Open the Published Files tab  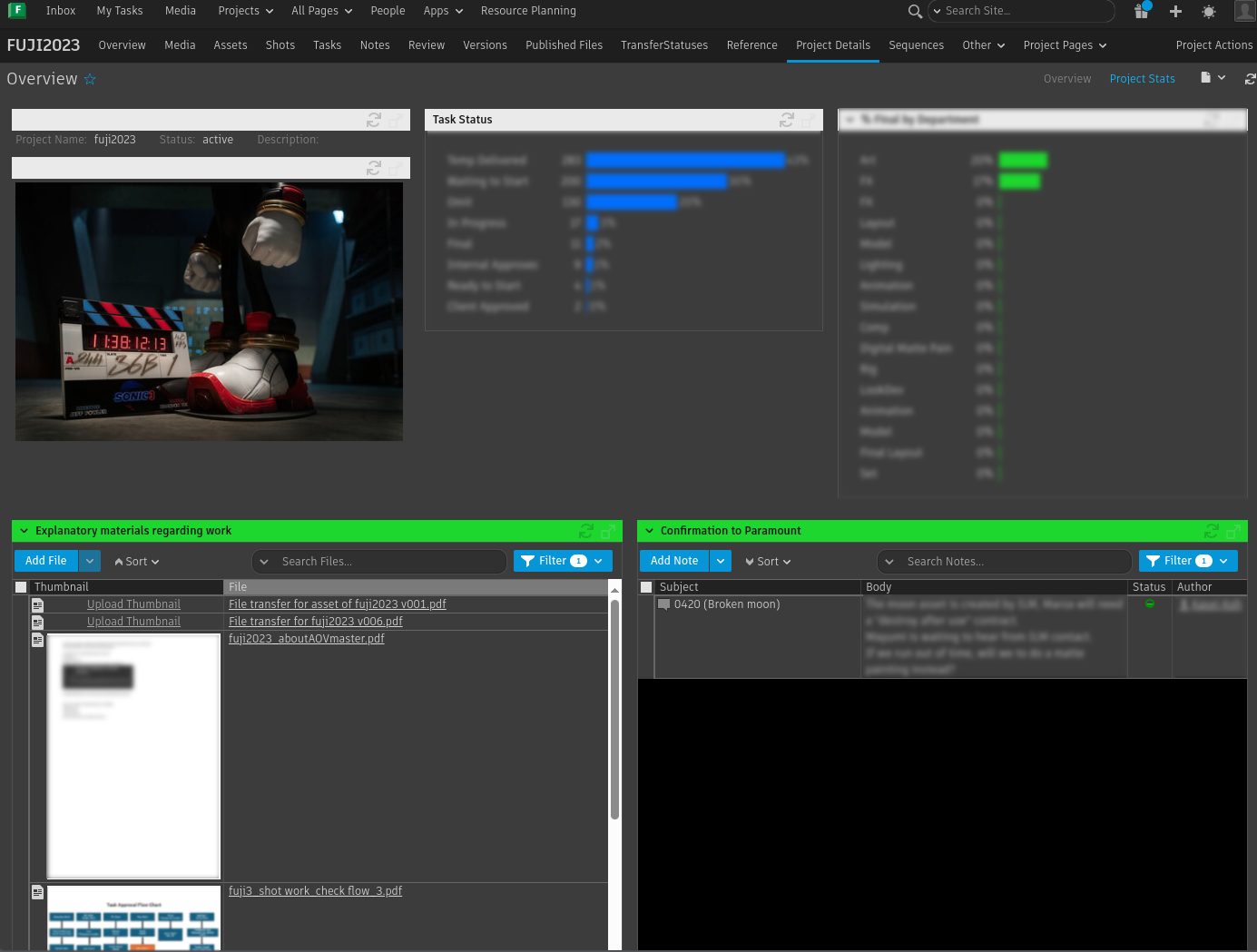[x=564, y=45]
